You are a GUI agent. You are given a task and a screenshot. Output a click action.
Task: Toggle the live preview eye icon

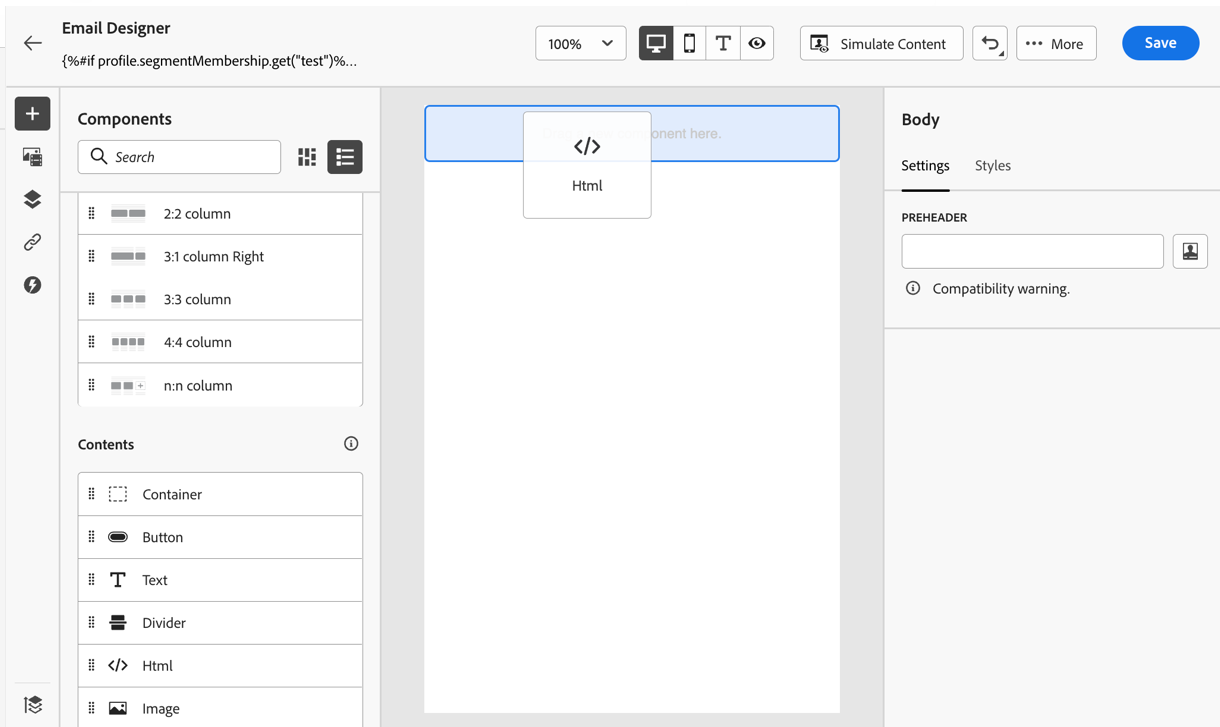click(x=757, y=44)
